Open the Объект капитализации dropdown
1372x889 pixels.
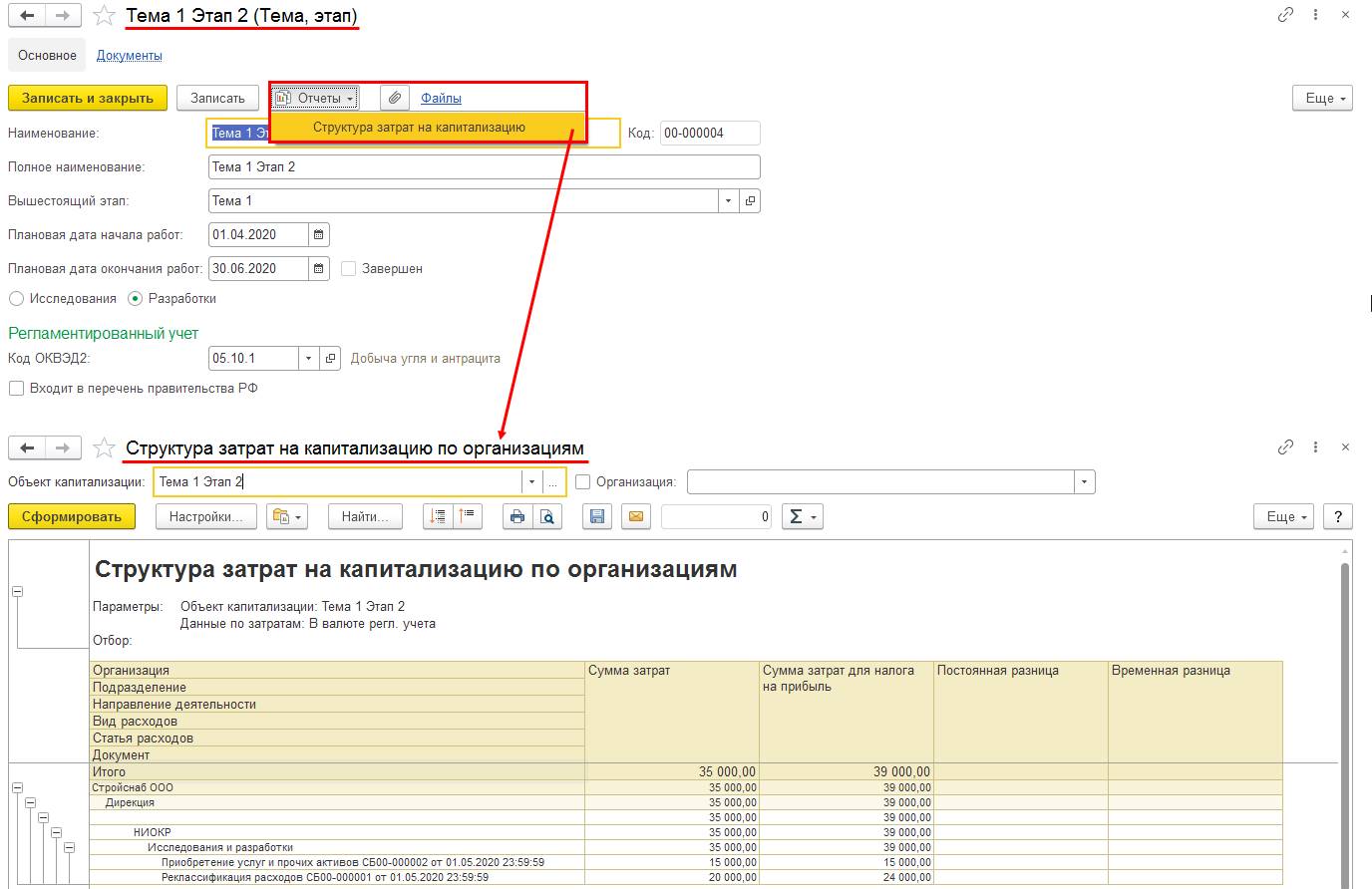[x=531, y=482]
